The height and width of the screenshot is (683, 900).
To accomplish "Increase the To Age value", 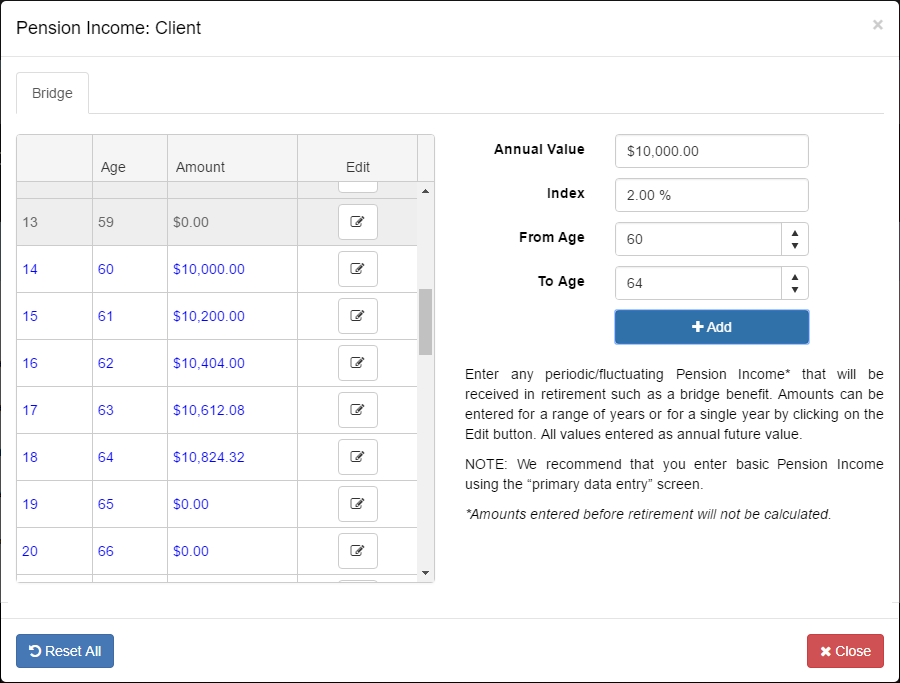I will point(794,276).
